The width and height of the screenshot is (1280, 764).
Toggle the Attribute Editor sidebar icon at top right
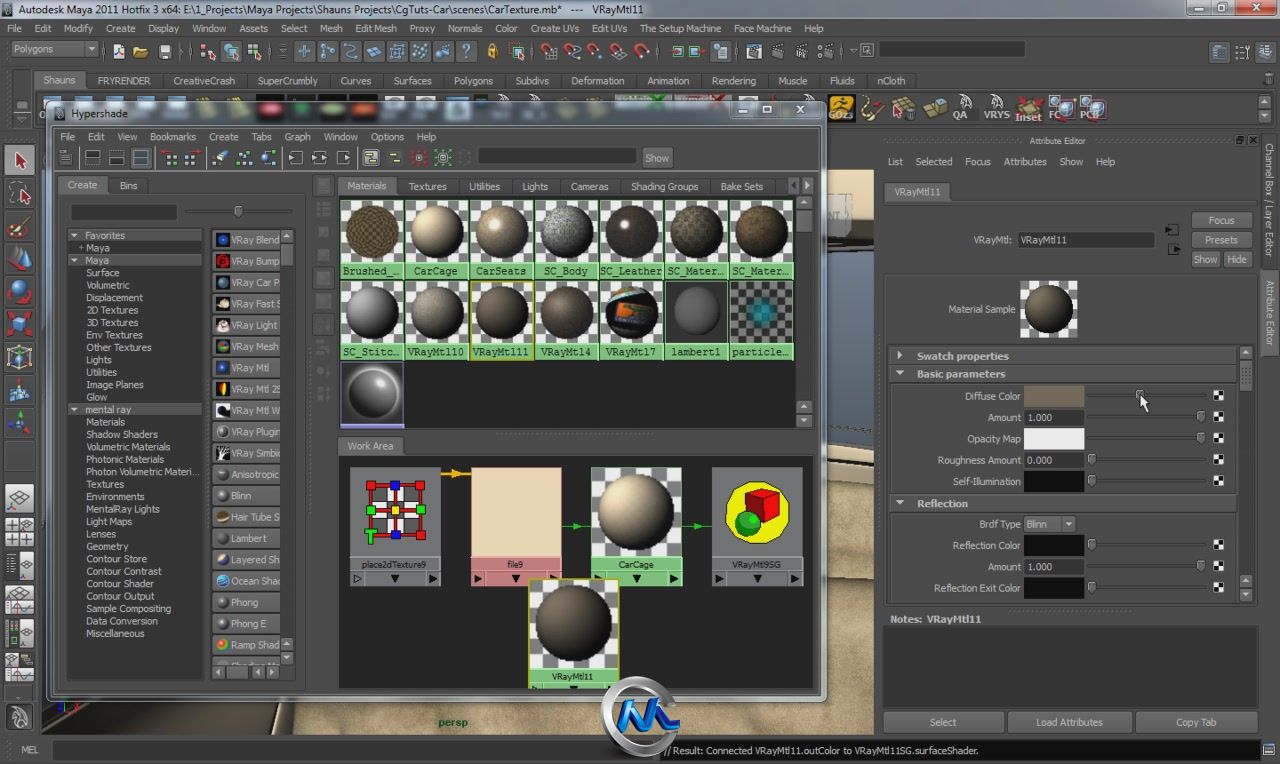[1218, 52]
